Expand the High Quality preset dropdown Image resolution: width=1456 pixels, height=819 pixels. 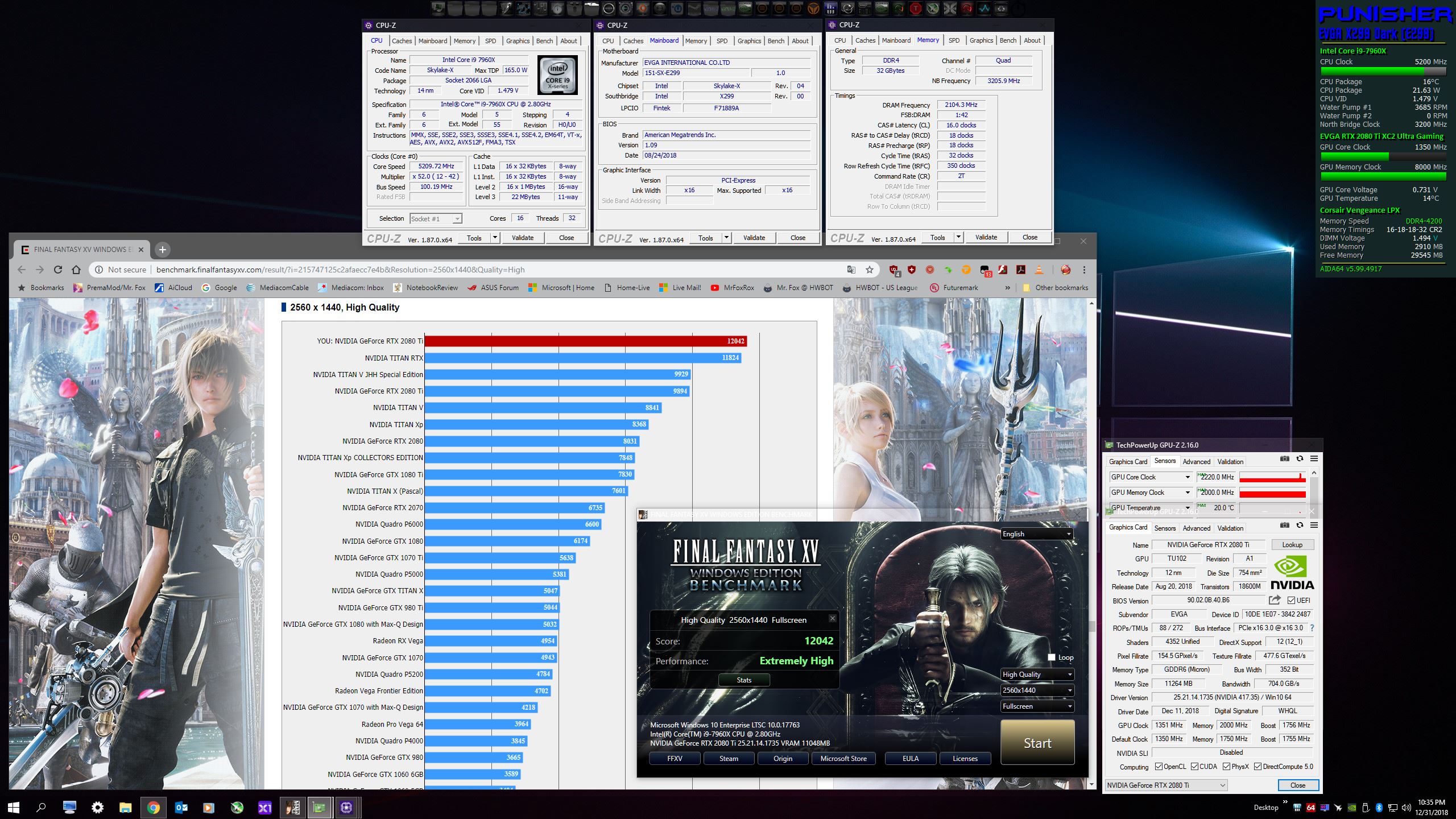tap(1037, 675)
